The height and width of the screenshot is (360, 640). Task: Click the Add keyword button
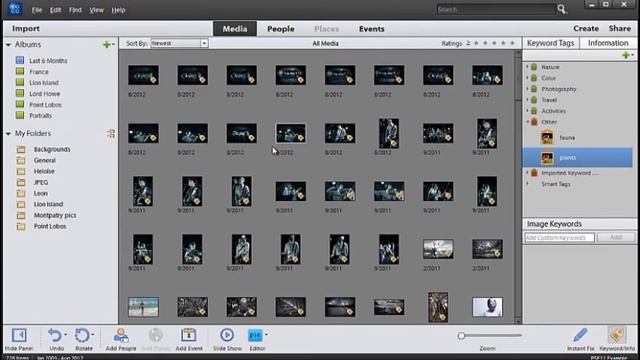pos(616,237)
